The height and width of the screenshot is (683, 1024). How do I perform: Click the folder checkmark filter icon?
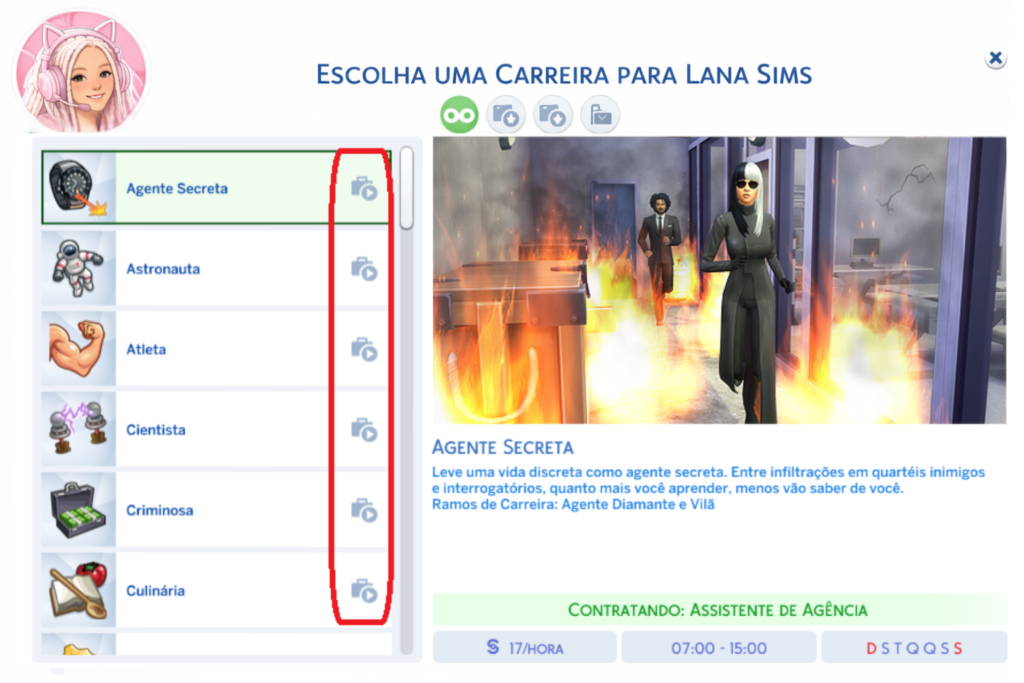600,115
